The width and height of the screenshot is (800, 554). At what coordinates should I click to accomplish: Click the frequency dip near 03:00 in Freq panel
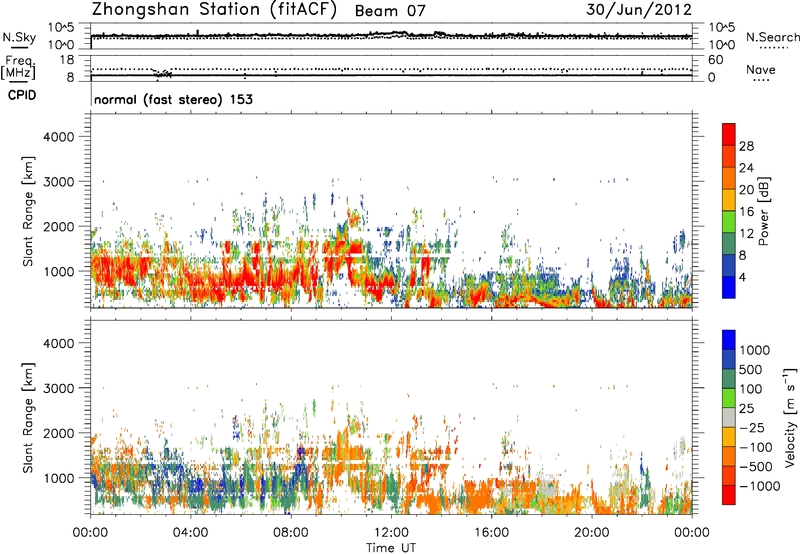(x=163, y=73)
